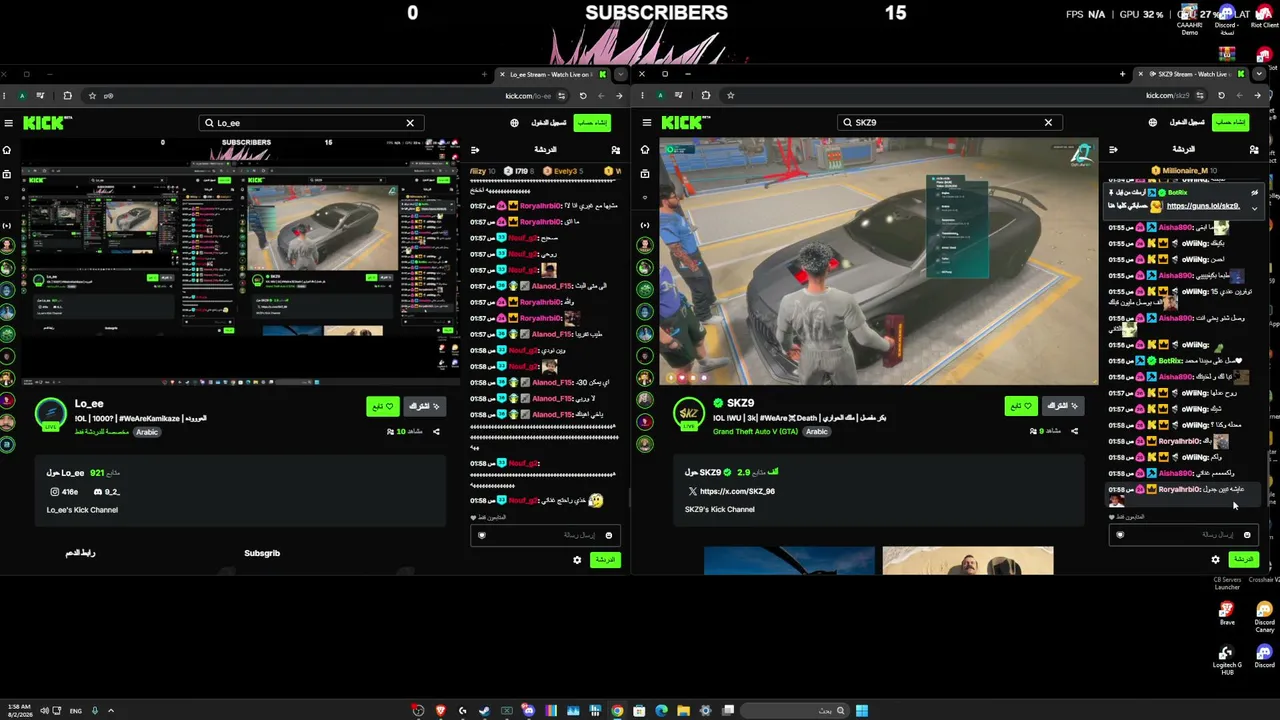Open language globe in SKZ9 window header
This screenshot has width=1280, height=720.
(x=1152, y=123)
